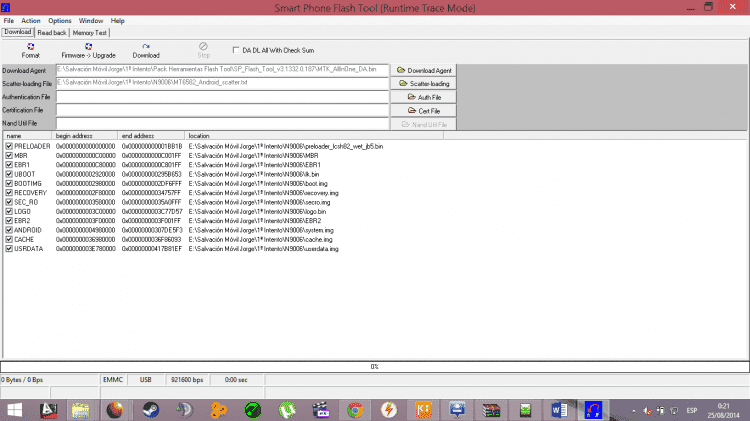The height and width of the screenshot is (421, 750).
Task: Open the clock showing 0:21
Action: tap(724, 410)
